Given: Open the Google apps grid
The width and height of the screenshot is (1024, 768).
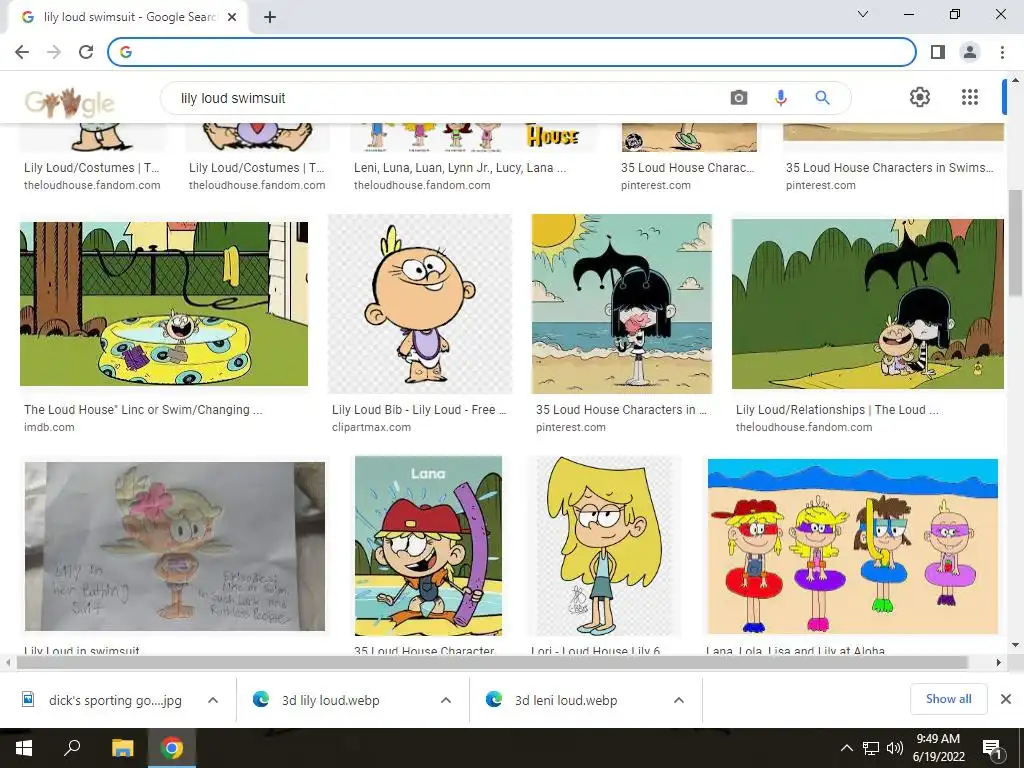Looking at the screenshot, I should pyautogui.click(x=970, y=97).
